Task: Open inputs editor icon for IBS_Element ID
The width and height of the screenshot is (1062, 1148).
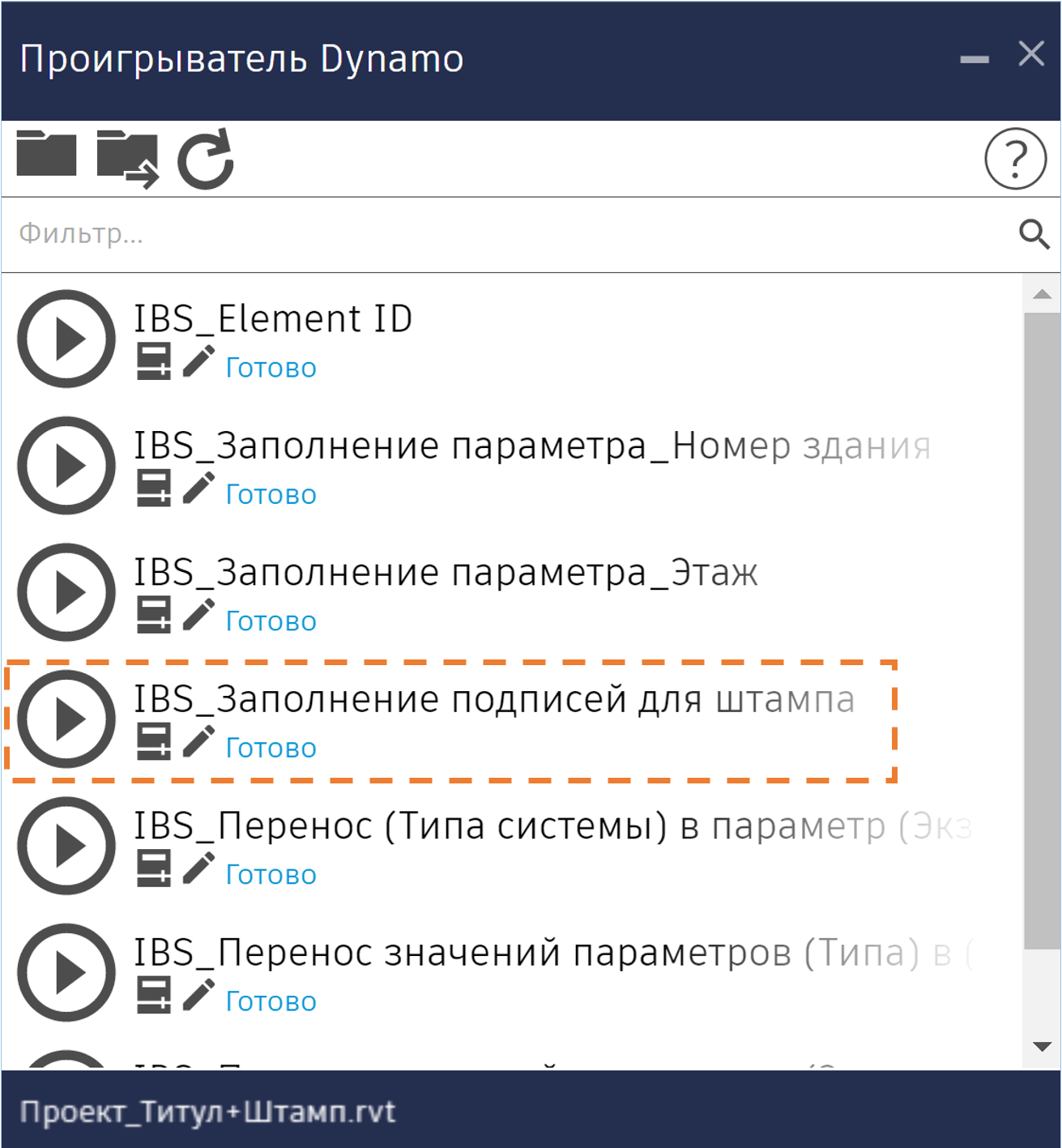Action: [x=153, y=362]
